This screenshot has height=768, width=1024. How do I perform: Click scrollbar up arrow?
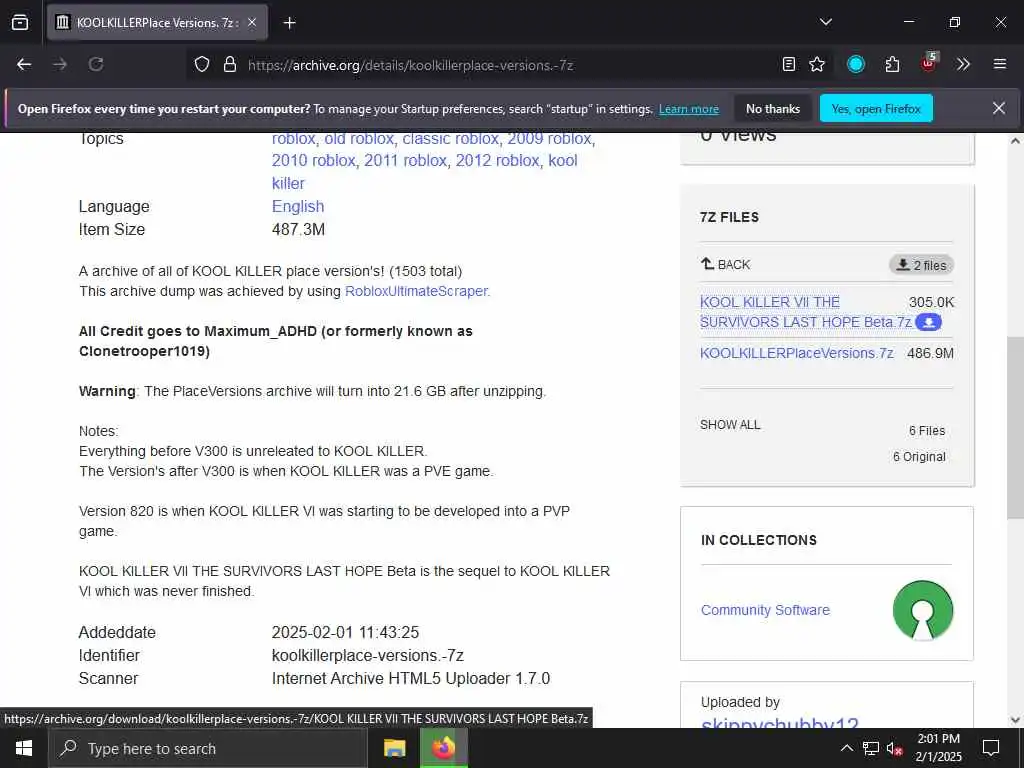(1016, 141)
